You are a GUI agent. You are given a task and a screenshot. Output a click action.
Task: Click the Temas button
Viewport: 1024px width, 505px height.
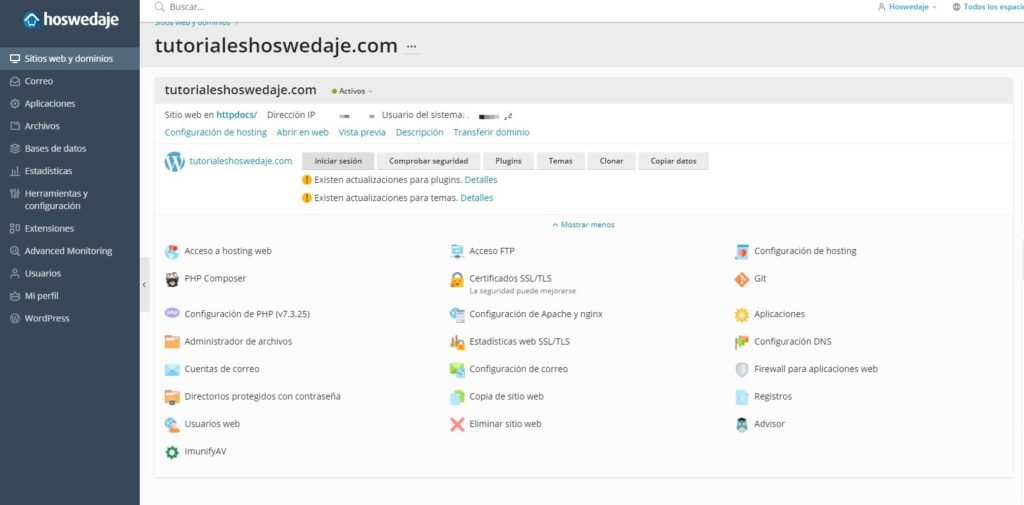tap(560, 161)
